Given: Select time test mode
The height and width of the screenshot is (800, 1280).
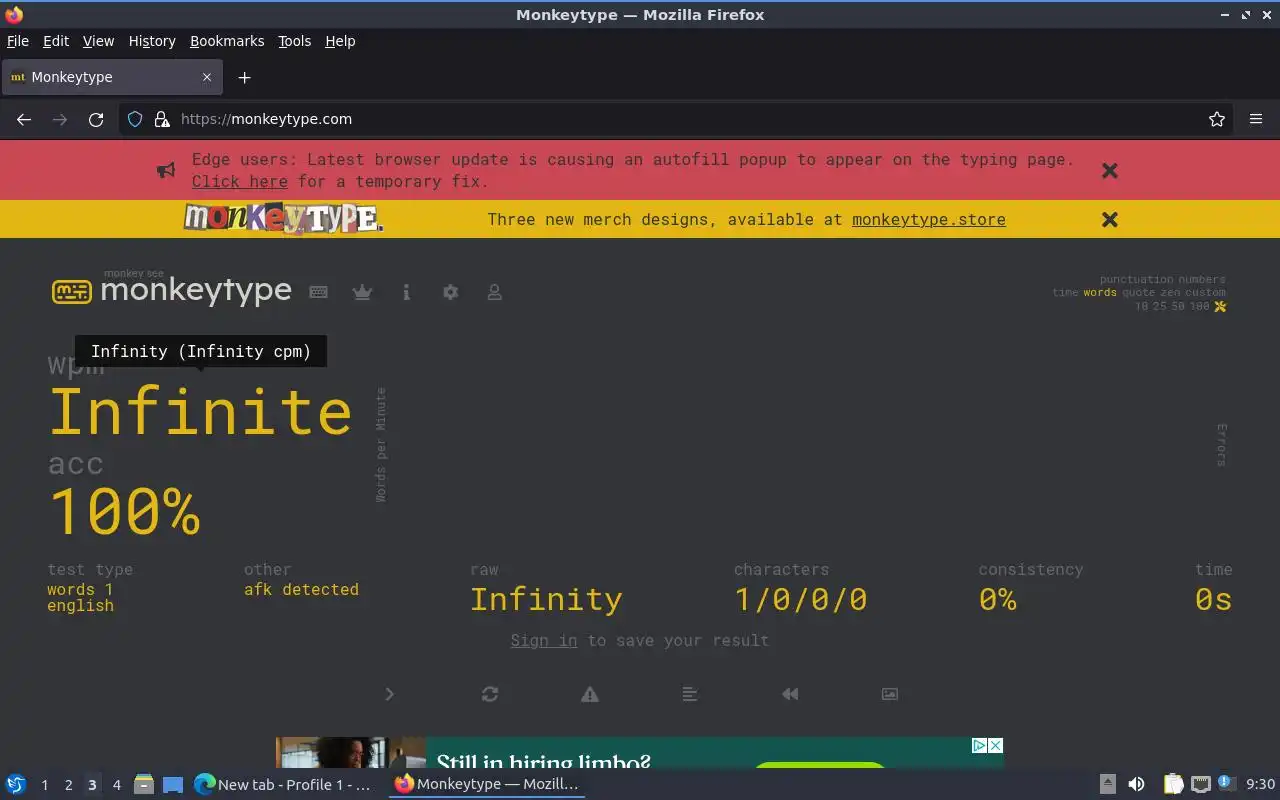Looking at the screenshot, I should pos(1065,293).
